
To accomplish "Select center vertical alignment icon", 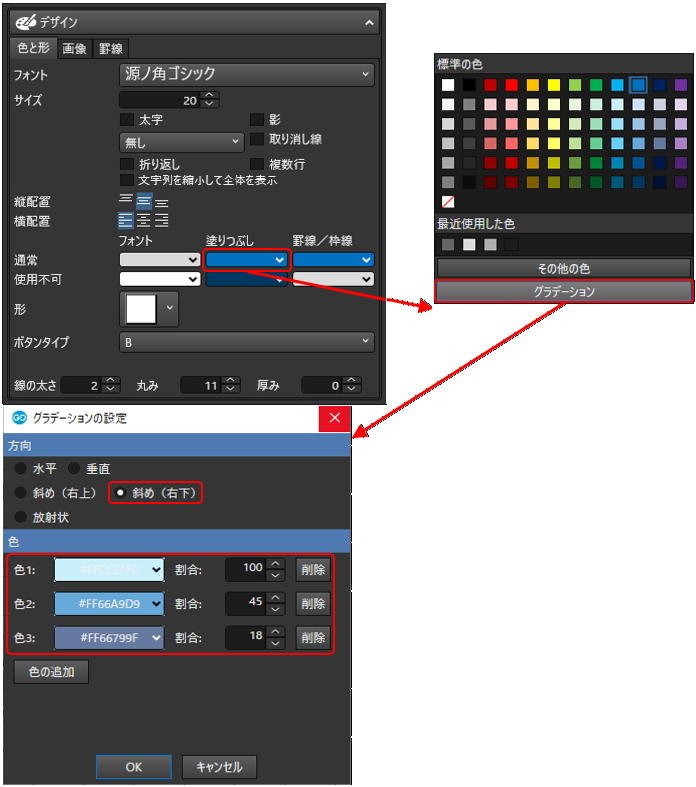I will tap(143, 201).
